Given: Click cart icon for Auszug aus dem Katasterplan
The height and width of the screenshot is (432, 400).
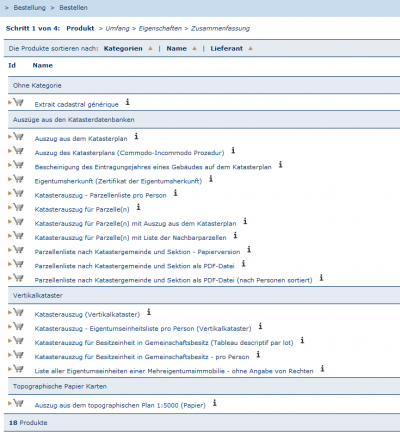Looking at the screenshot, I should pos(18,136).
